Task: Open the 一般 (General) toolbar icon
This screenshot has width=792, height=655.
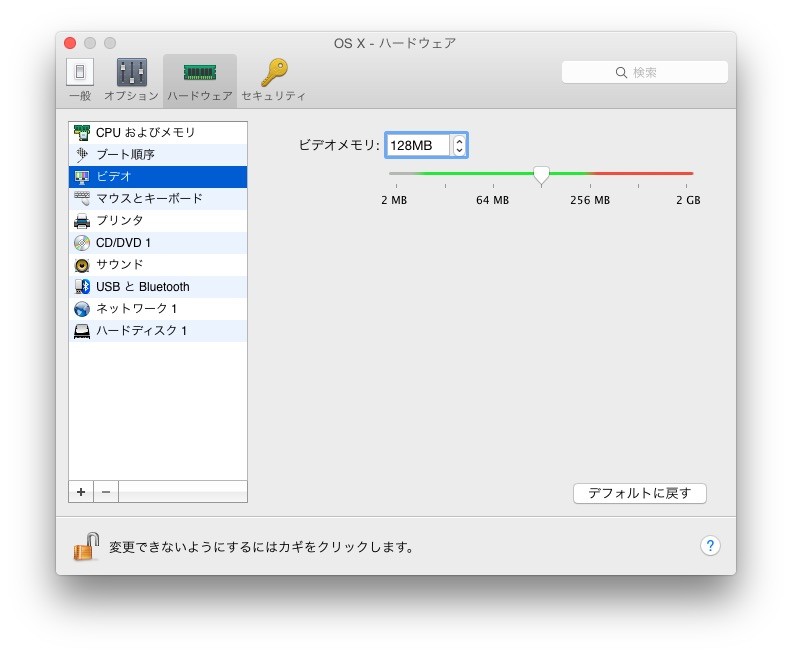Action: [x=80, y=72]
